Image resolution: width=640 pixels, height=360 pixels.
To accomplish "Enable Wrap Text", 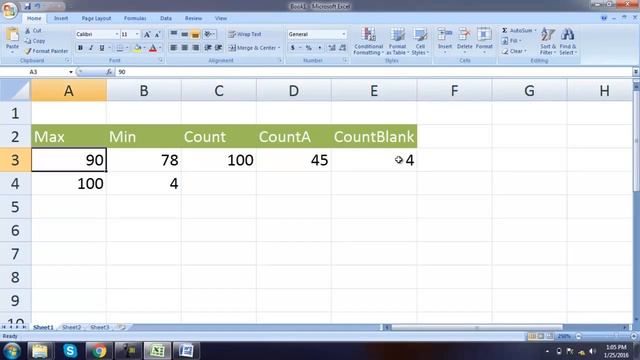I will (x=244, y=34).
